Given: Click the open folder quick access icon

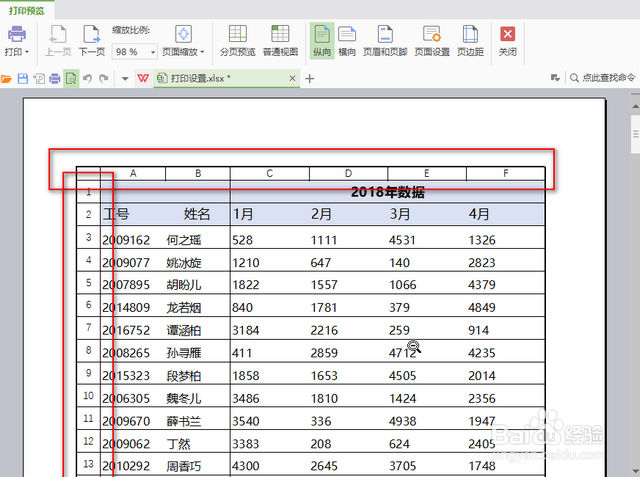Looking at the screenshot, I should 6,78.
